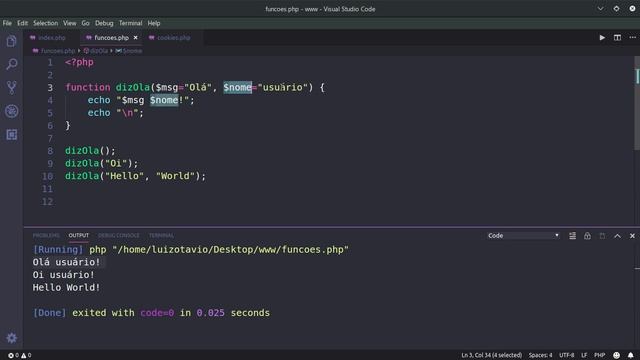Run the code with the play icon
Image resolution: width=640 pixels, height=360 pixels.
coord(602,38)
